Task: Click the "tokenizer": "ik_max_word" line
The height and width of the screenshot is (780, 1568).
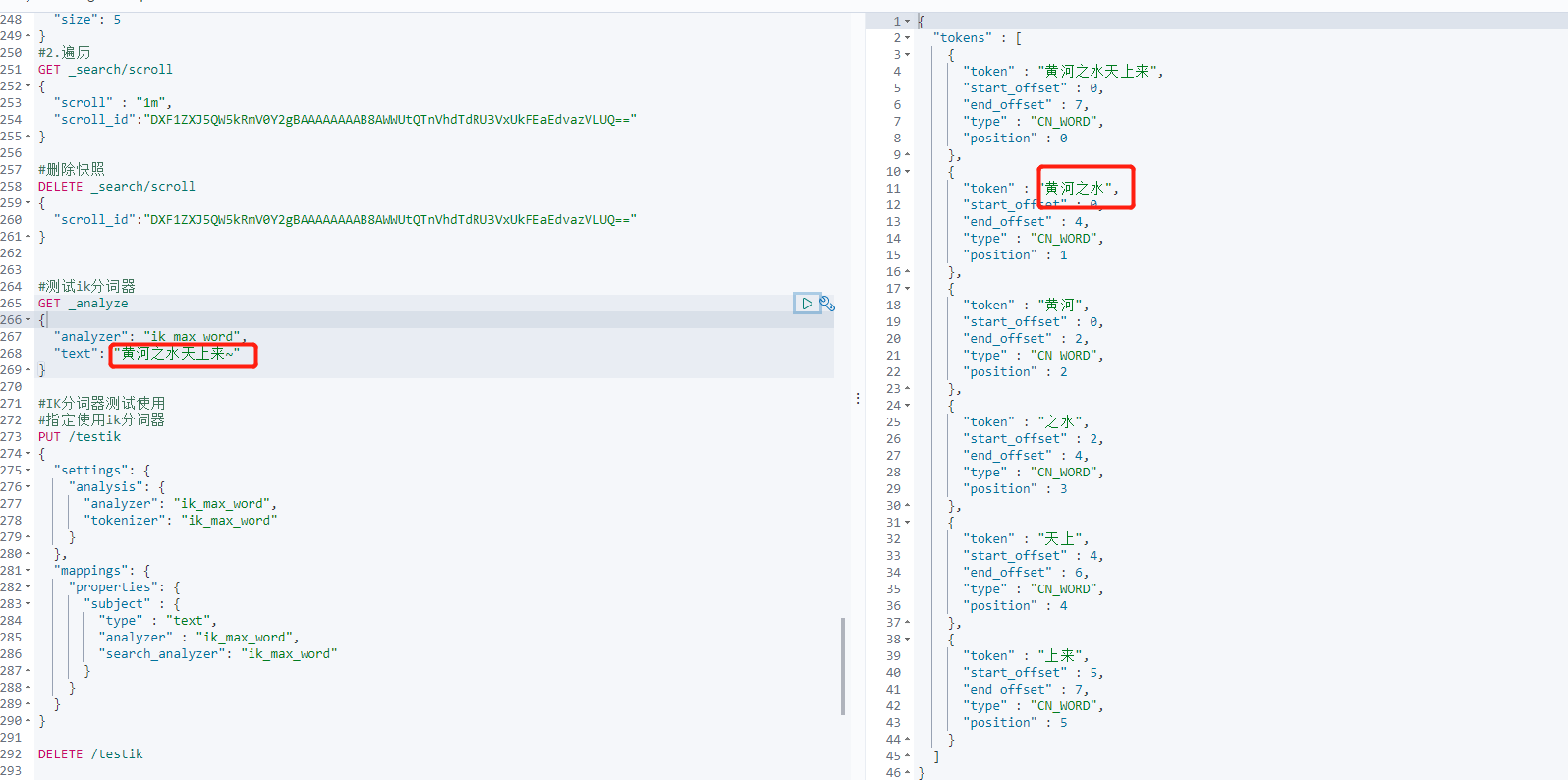Action: (x=181, y=521)
